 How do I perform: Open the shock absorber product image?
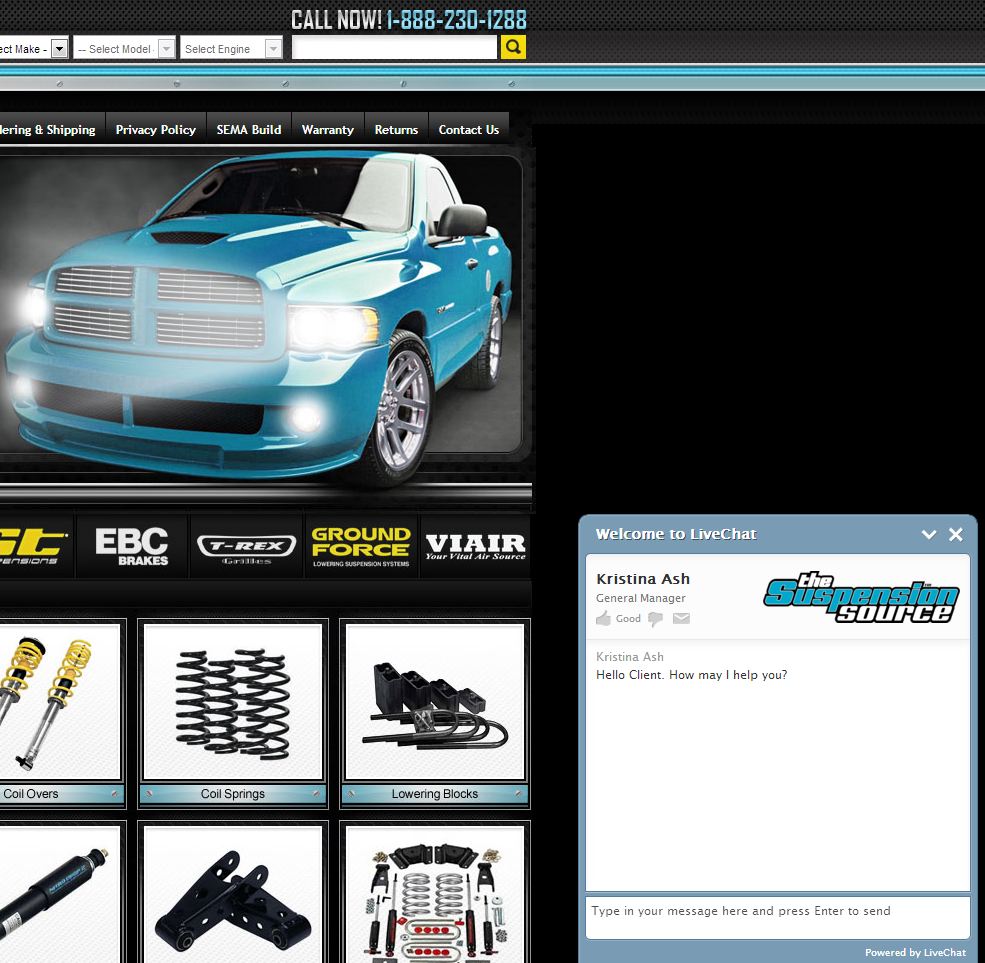click(60, 895)
